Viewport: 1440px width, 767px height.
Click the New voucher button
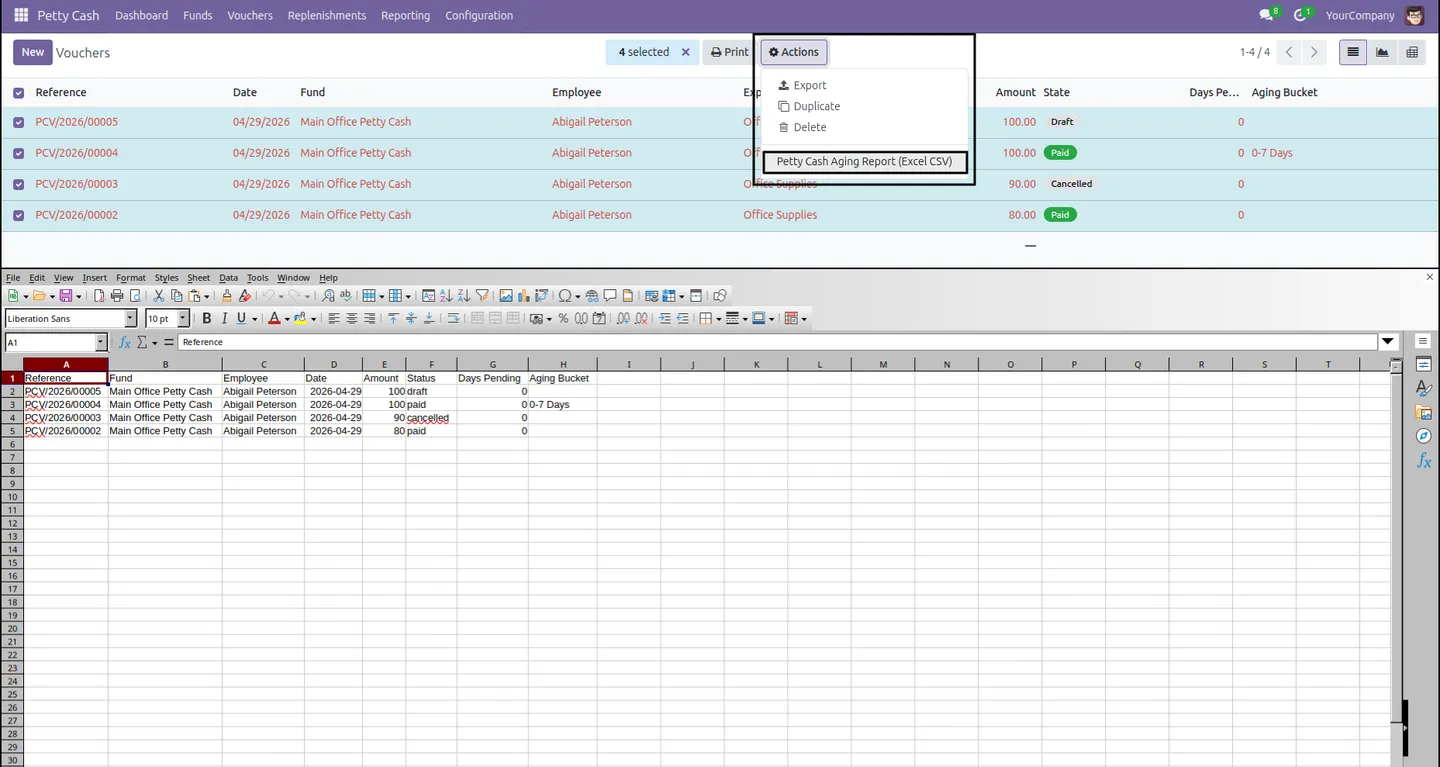pos(33,52)
